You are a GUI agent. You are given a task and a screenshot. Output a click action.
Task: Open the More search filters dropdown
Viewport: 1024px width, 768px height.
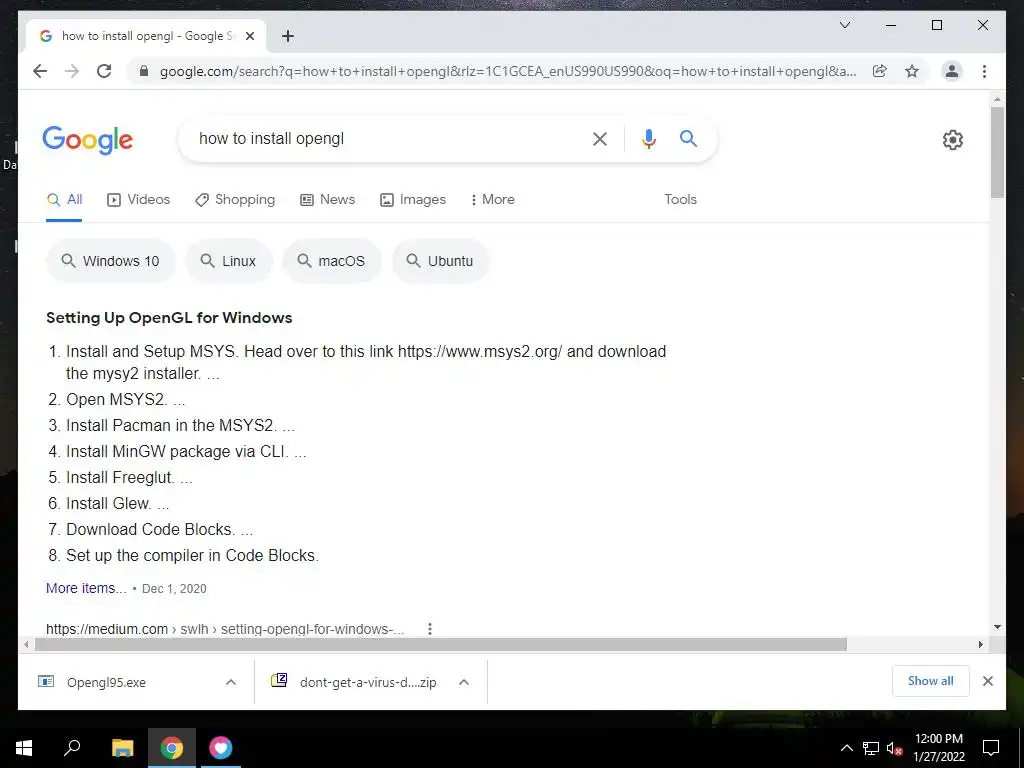click(x=492, y=200)
